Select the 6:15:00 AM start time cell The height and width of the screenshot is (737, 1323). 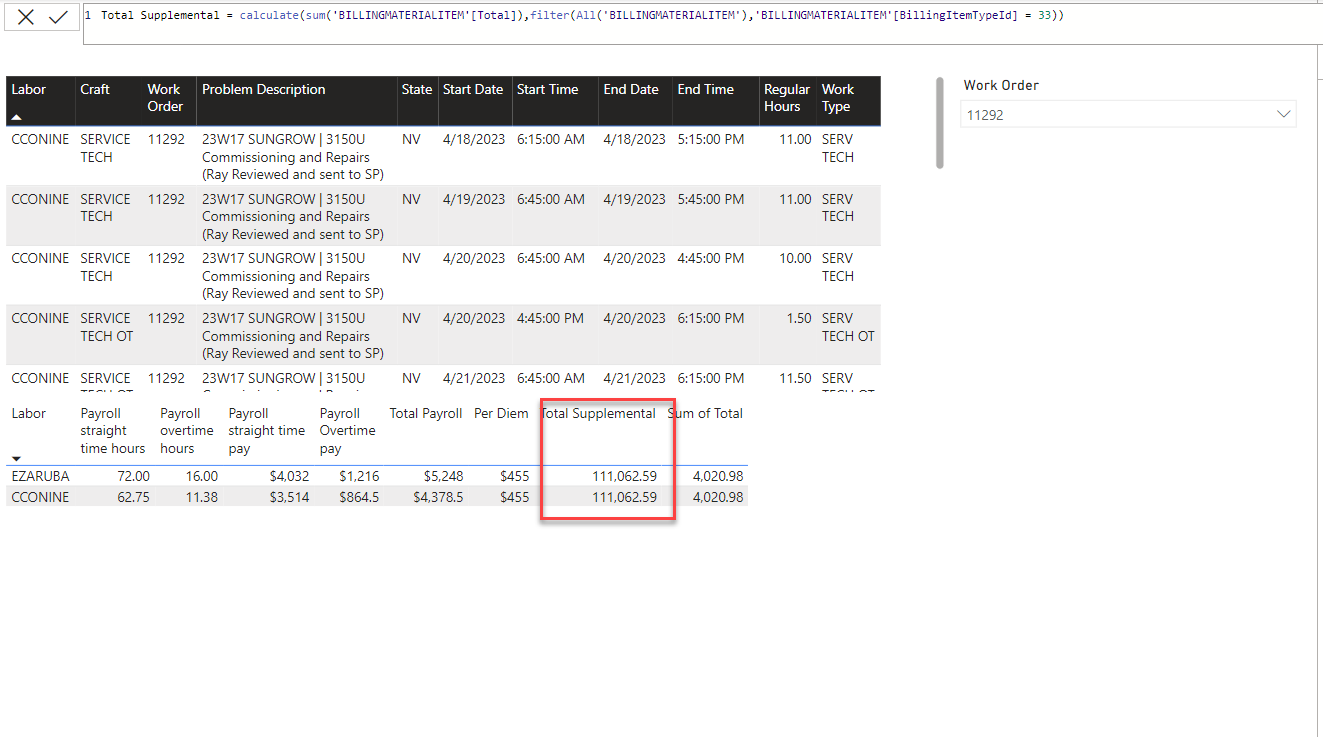click(551, 139)
